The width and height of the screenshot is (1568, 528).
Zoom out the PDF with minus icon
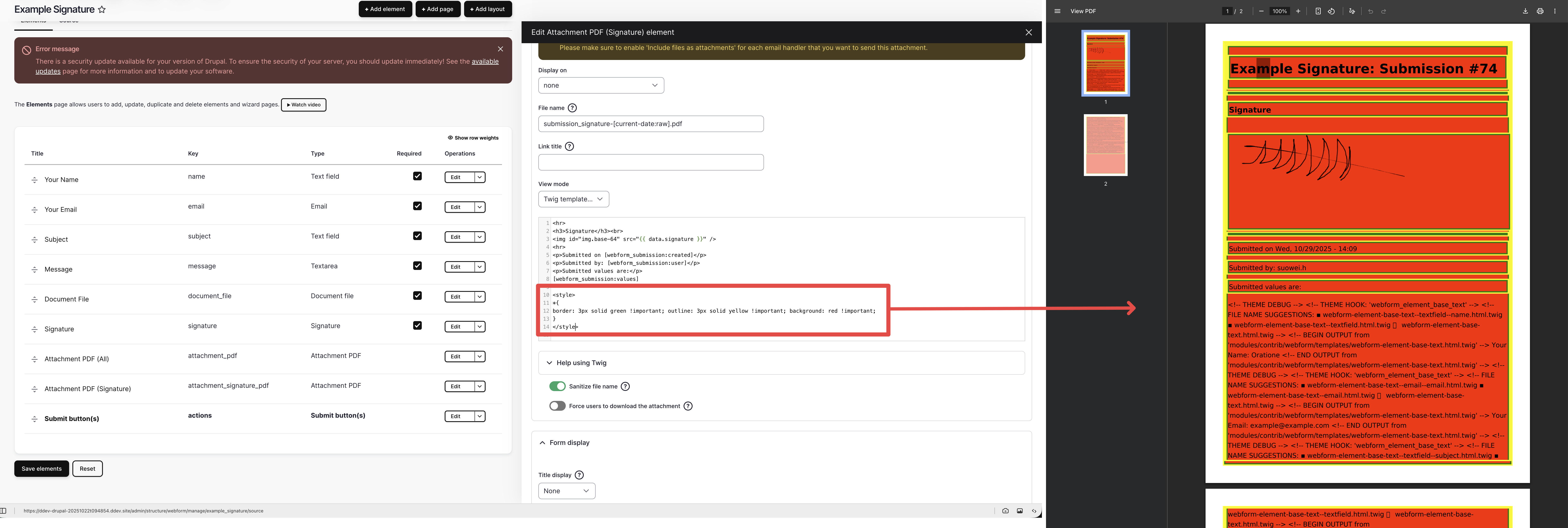(1261, 11)
